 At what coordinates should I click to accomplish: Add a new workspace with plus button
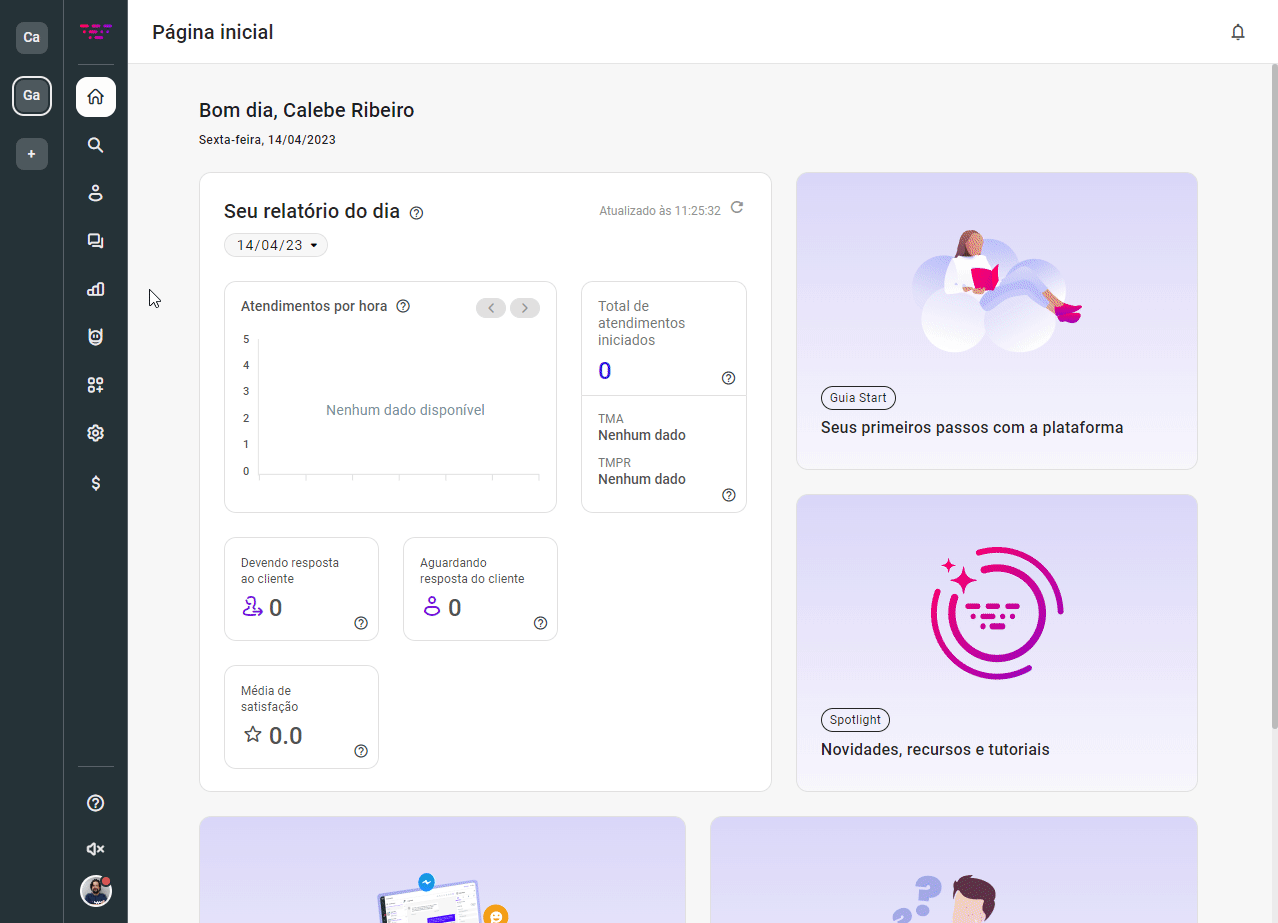(x=32, y=154)
